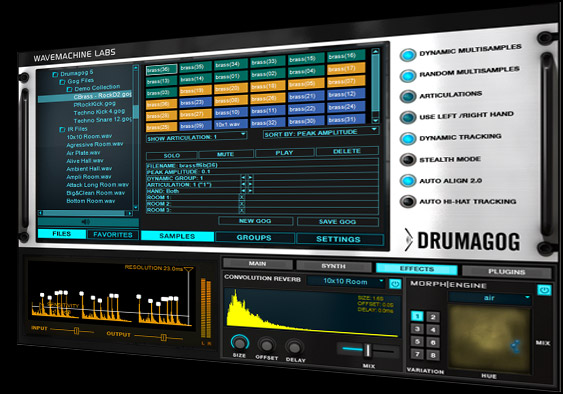Click the reverb DELAY knob
This screenshot has height=394, width=563.
click(295, 347)
